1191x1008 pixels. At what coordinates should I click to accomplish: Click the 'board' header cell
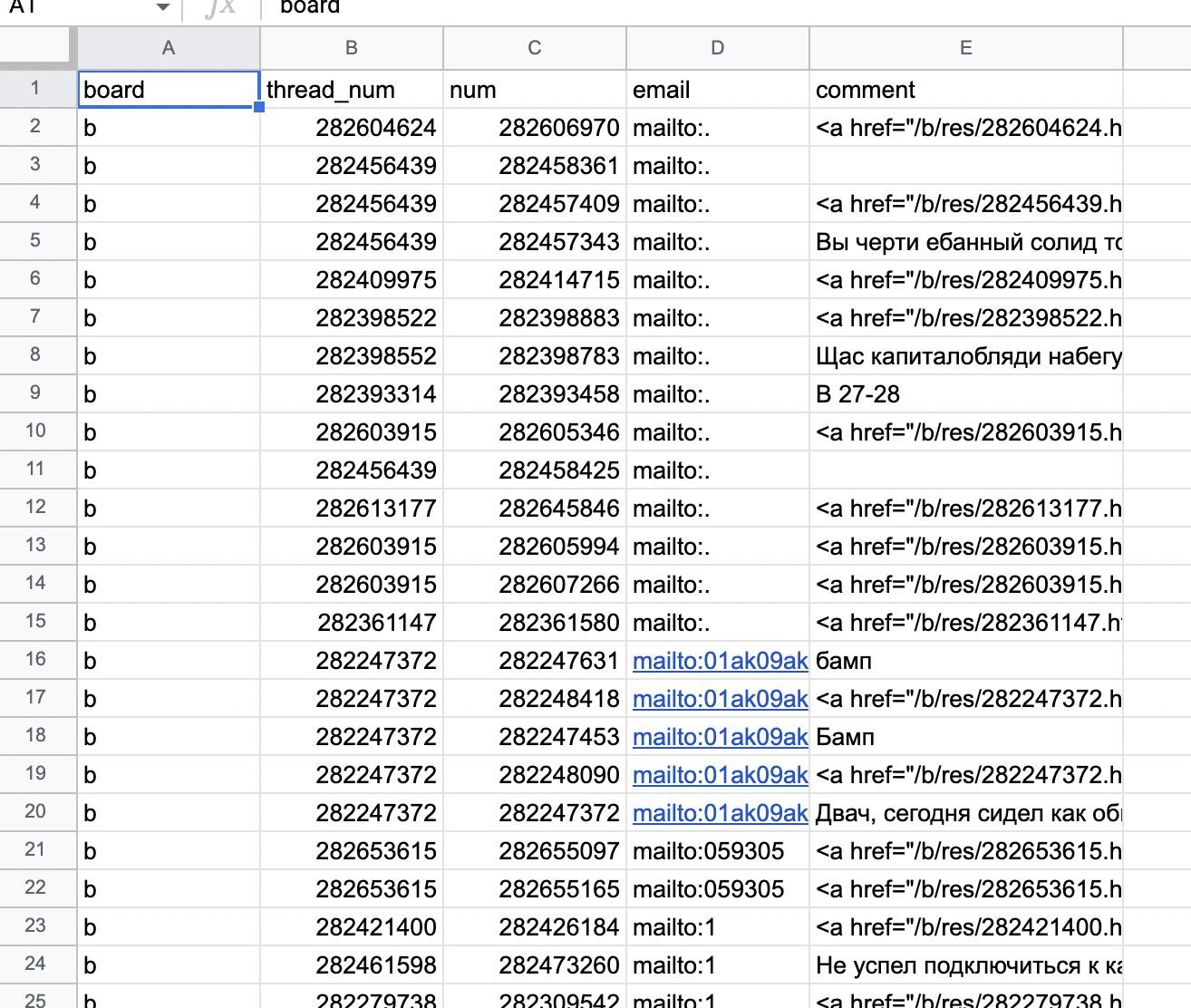pyautogui.click(x=169, y=90)
